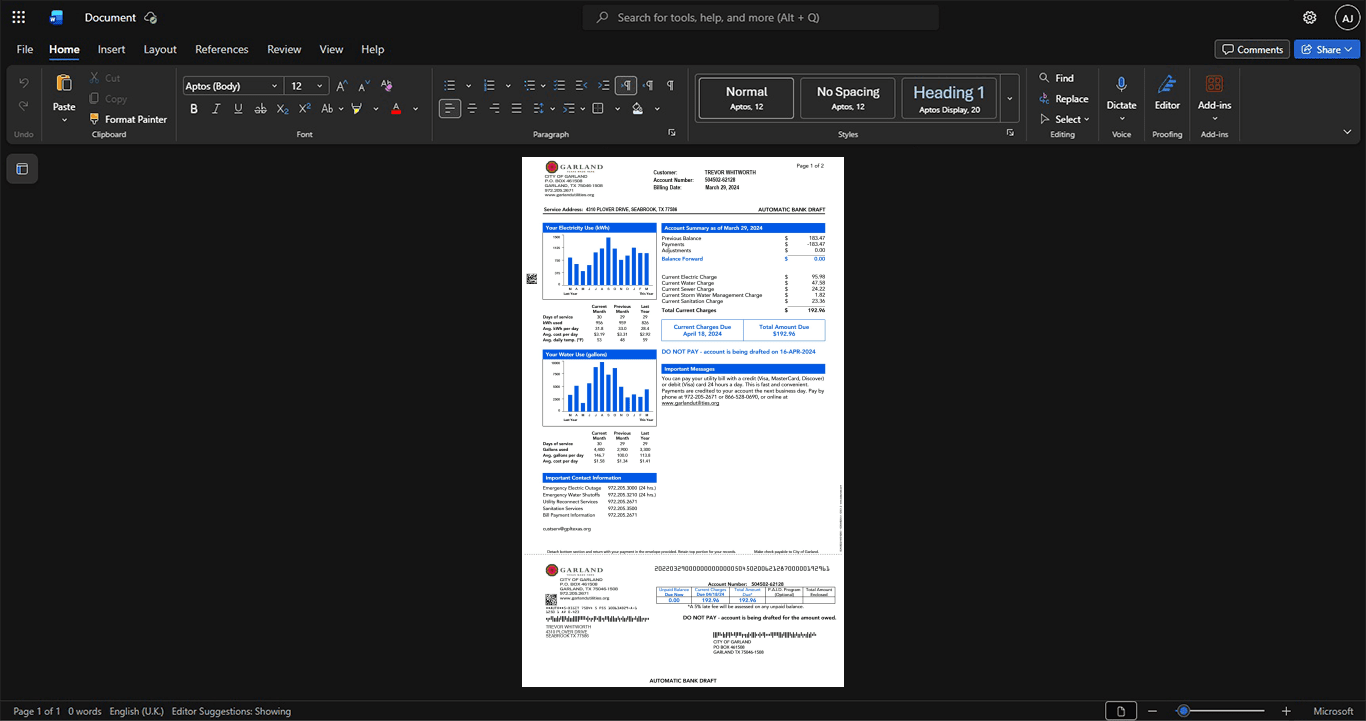Viewport: 1366px width, 721px height.
Task: Open navigation pane sidebar icon
Action: 22,169
